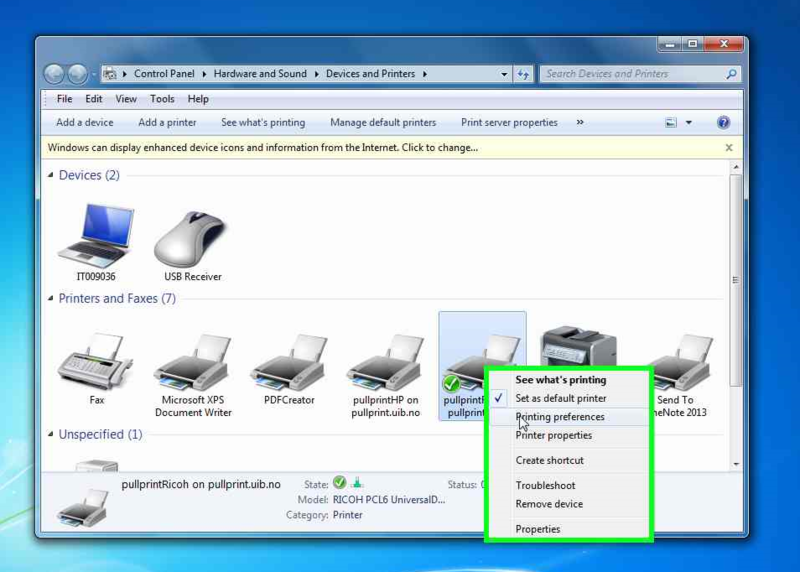This screenshot has width=800, height=572.
Task: Select the PDFCreator printer icon
Action: point(289,362)
